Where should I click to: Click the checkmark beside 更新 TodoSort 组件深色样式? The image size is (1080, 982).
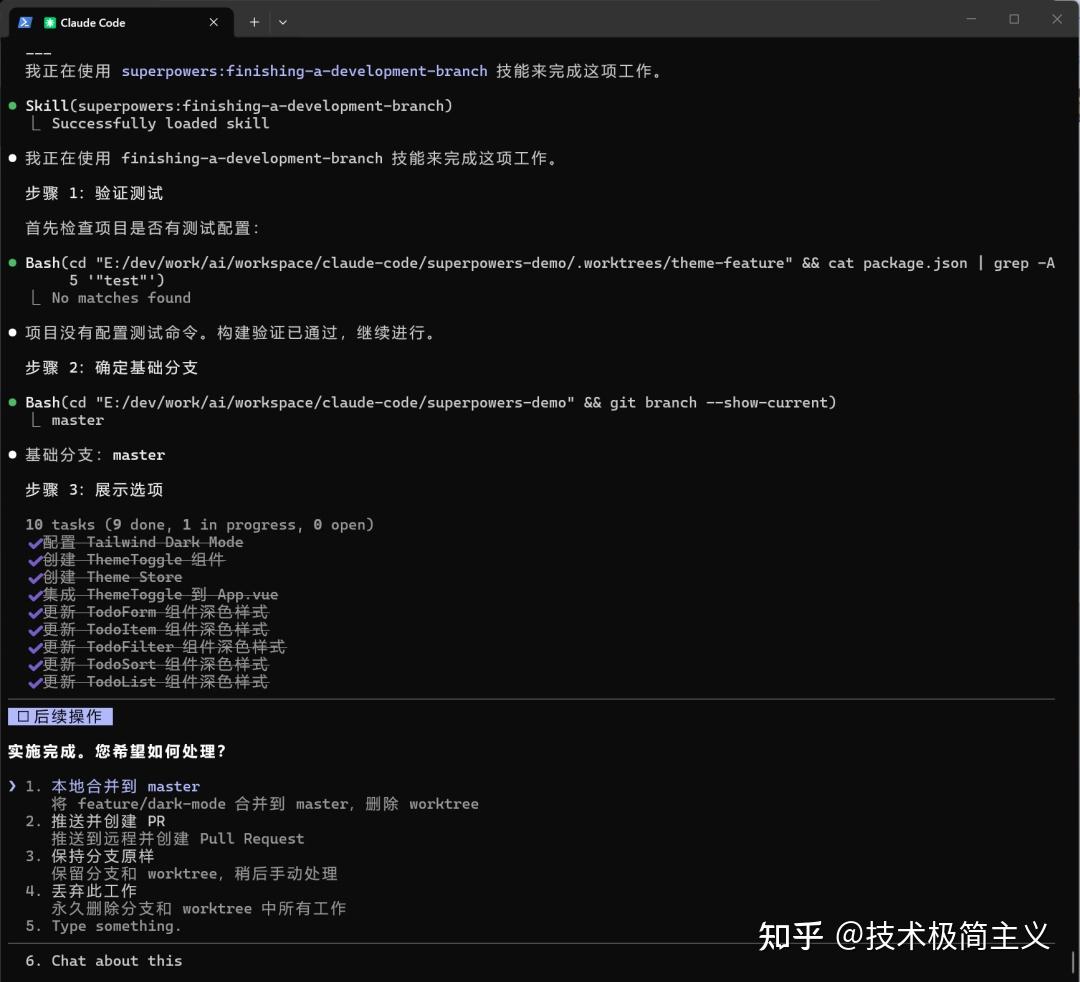pyautogui.click(x=34, y=665)
